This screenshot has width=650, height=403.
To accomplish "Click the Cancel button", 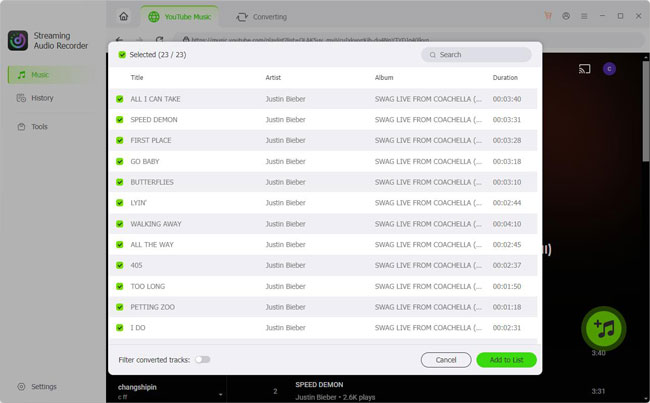I will (446, 360).
